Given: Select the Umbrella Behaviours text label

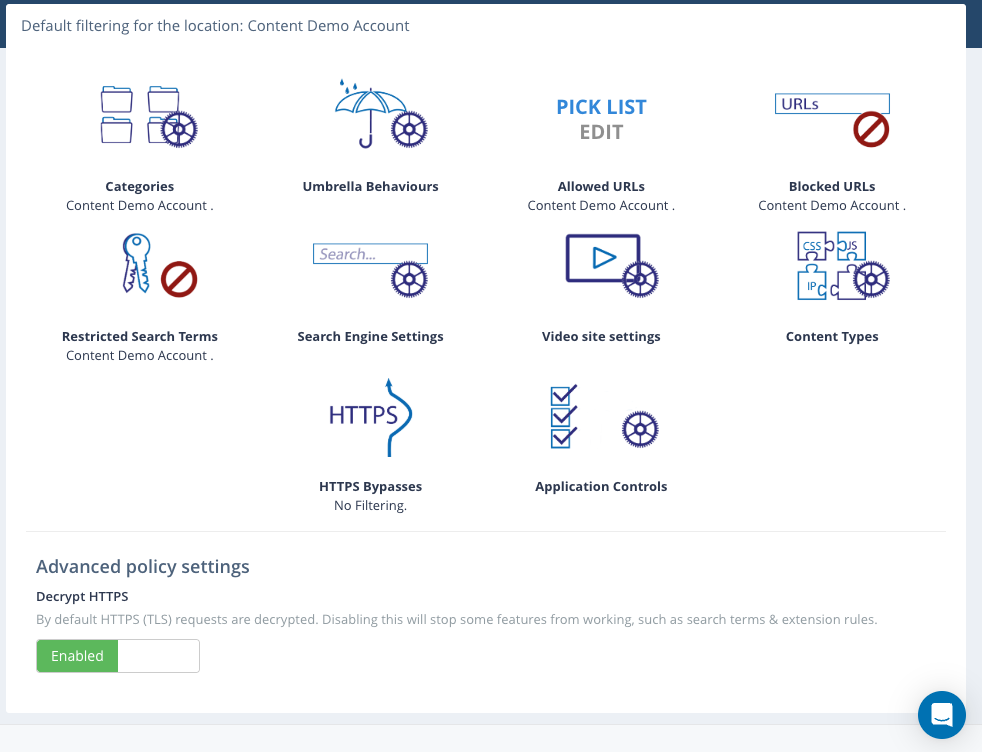Looking at the screenshot, I should tap(370, 186).
